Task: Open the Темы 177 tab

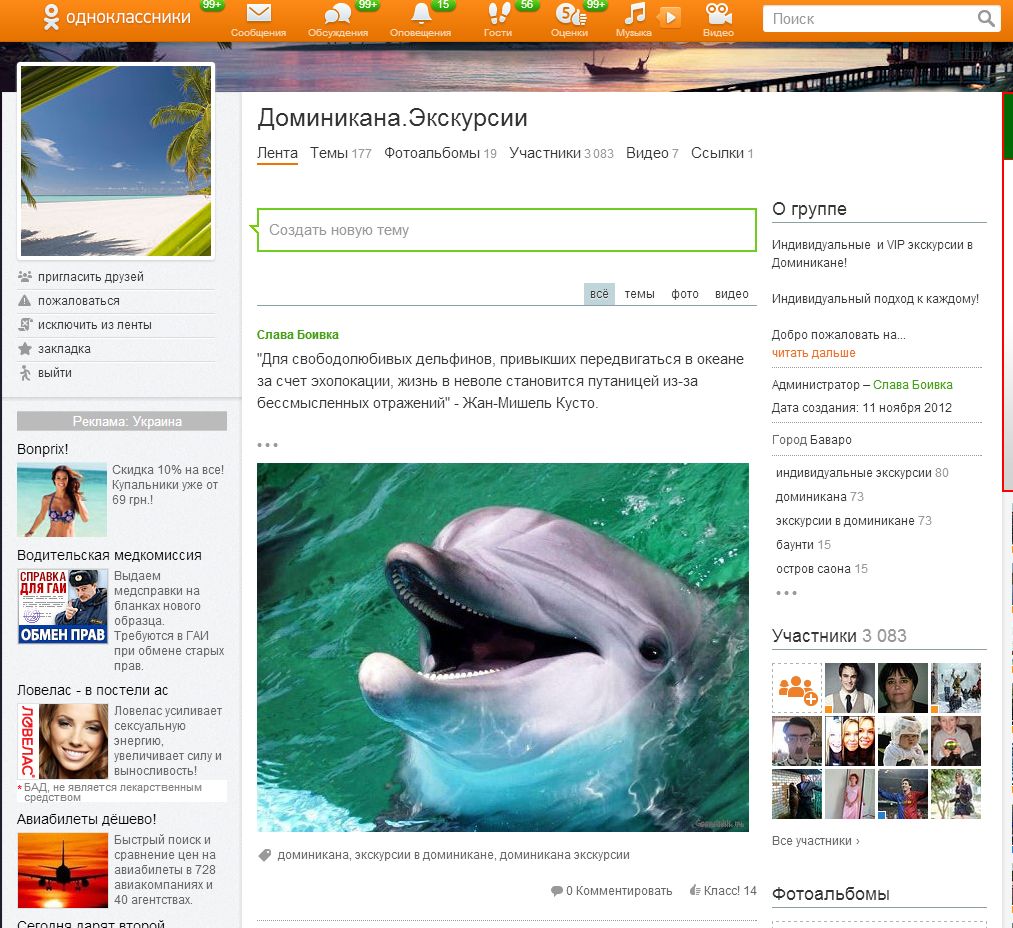Action: point(340,153)
